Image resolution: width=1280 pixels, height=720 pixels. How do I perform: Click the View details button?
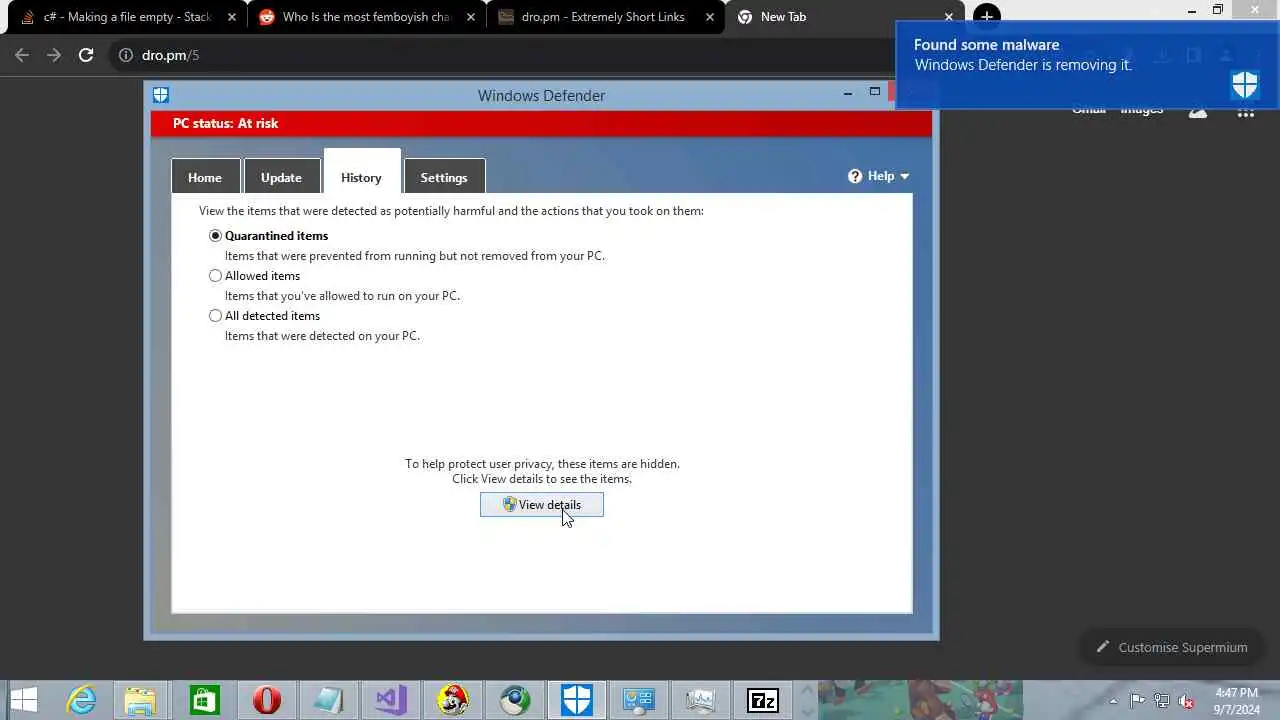pos(542,505)
